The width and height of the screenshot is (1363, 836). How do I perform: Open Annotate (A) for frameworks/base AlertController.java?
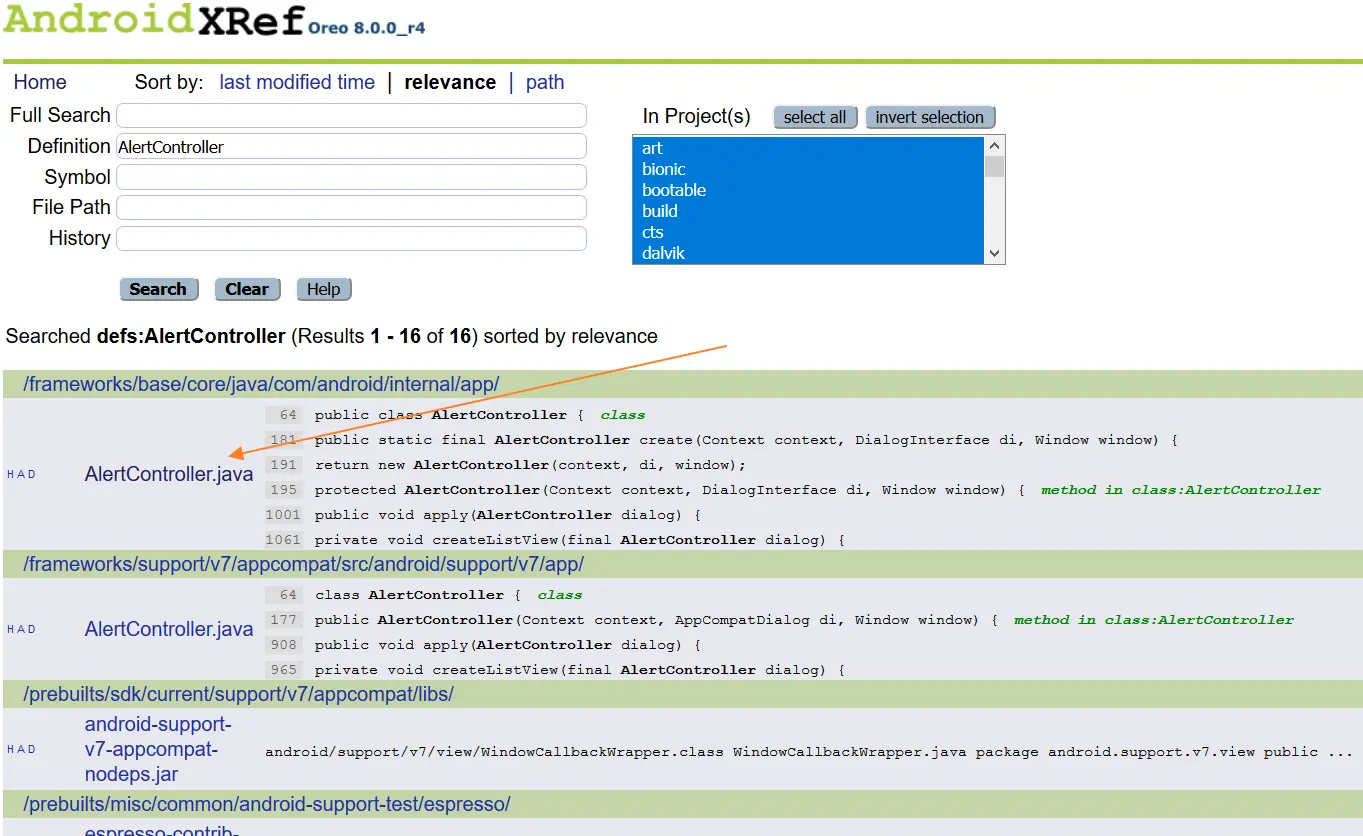coord(21,474)
